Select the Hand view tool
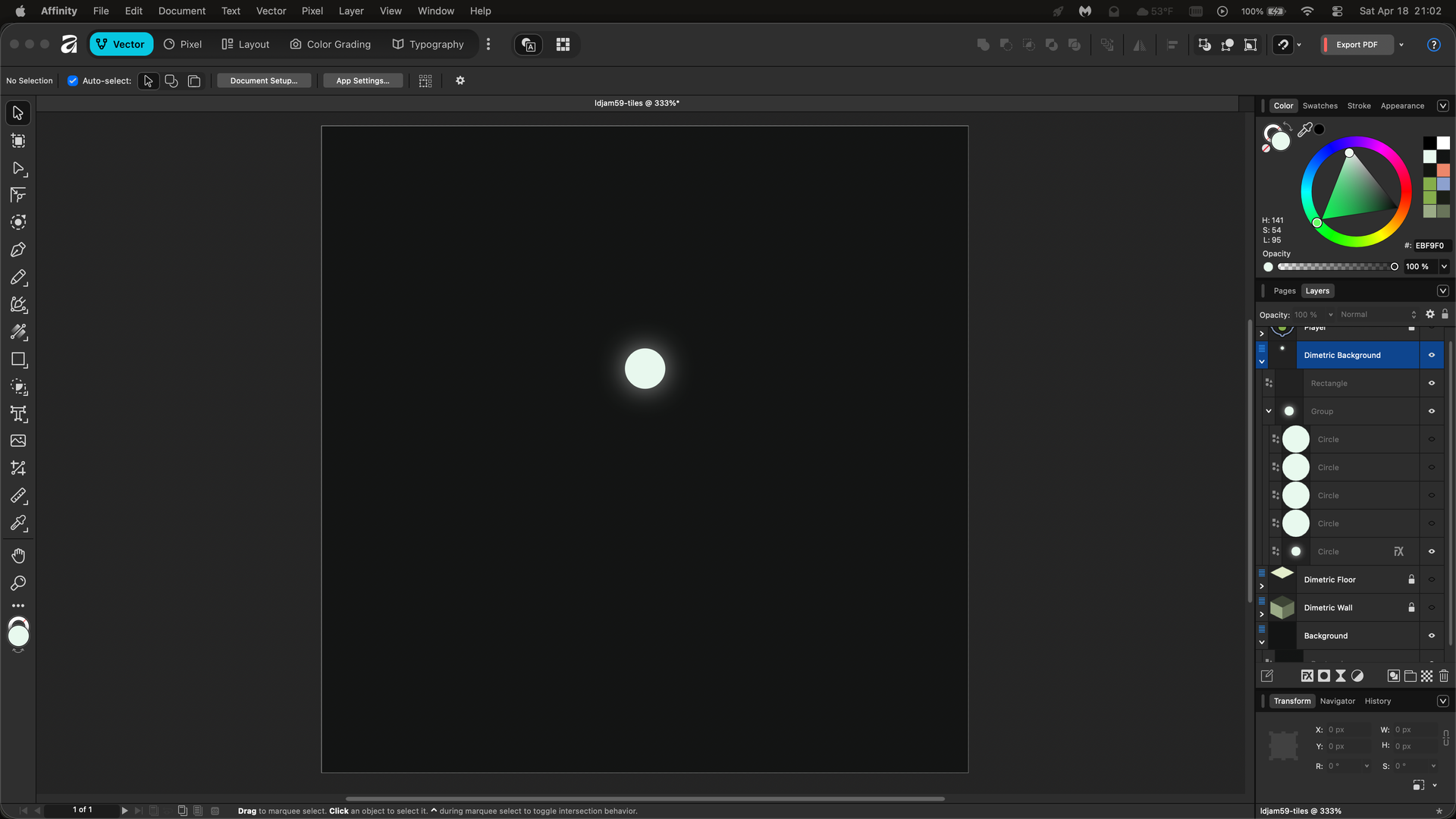The height and width of the screenshot is (819, 1456). [18, 556]
